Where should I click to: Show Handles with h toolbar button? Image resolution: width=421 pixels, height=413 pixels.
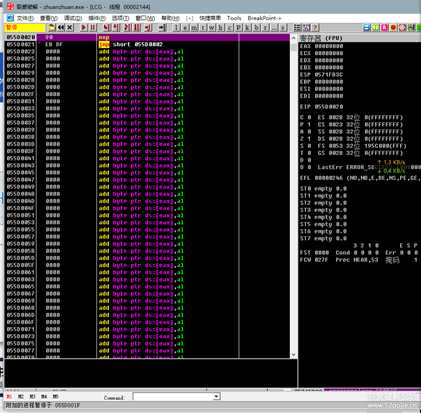[221, 28]
